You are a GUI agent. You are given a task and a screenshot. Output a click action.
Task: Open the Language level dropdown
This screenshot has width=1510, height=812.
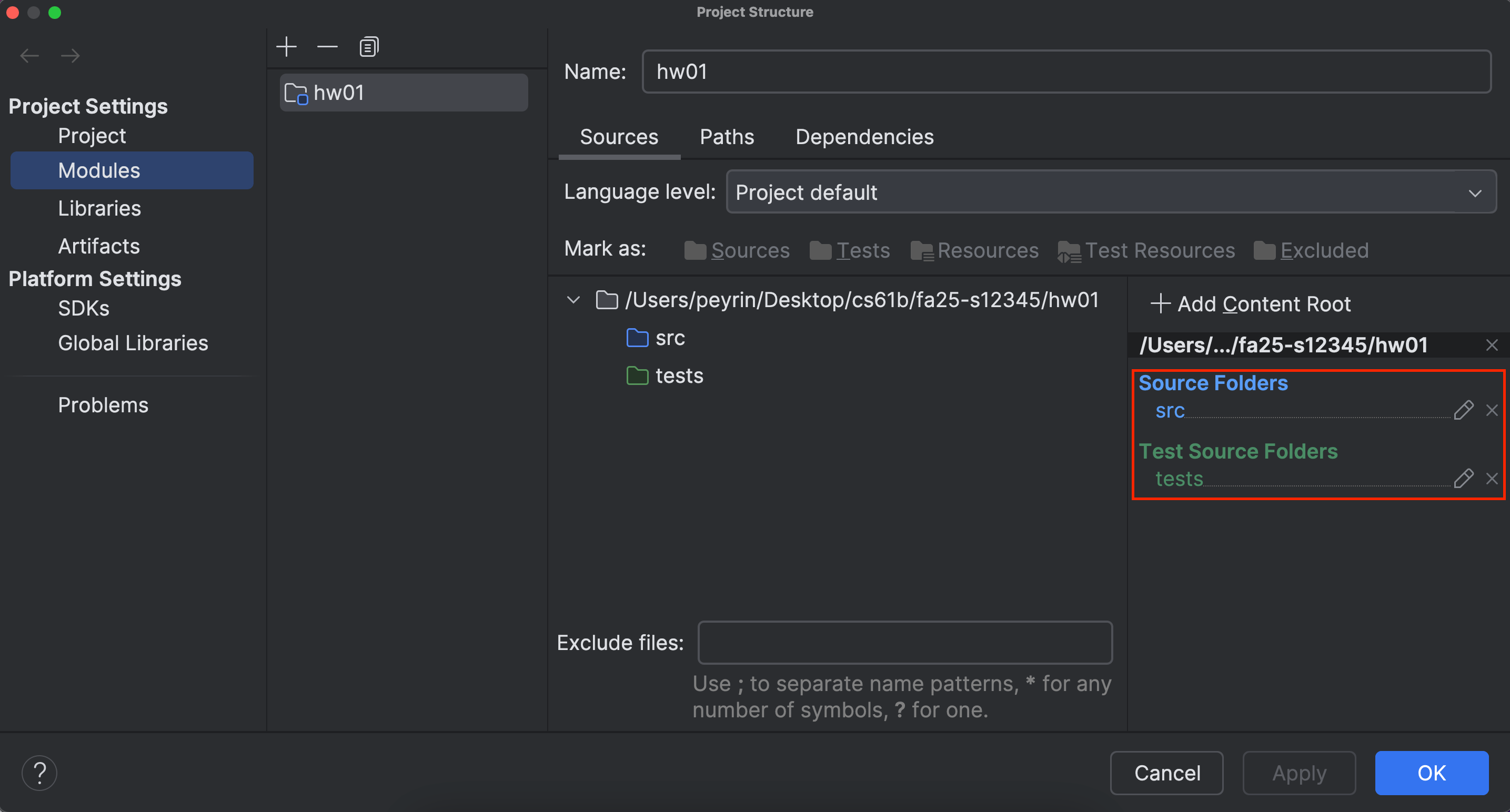pos(1476,192)
